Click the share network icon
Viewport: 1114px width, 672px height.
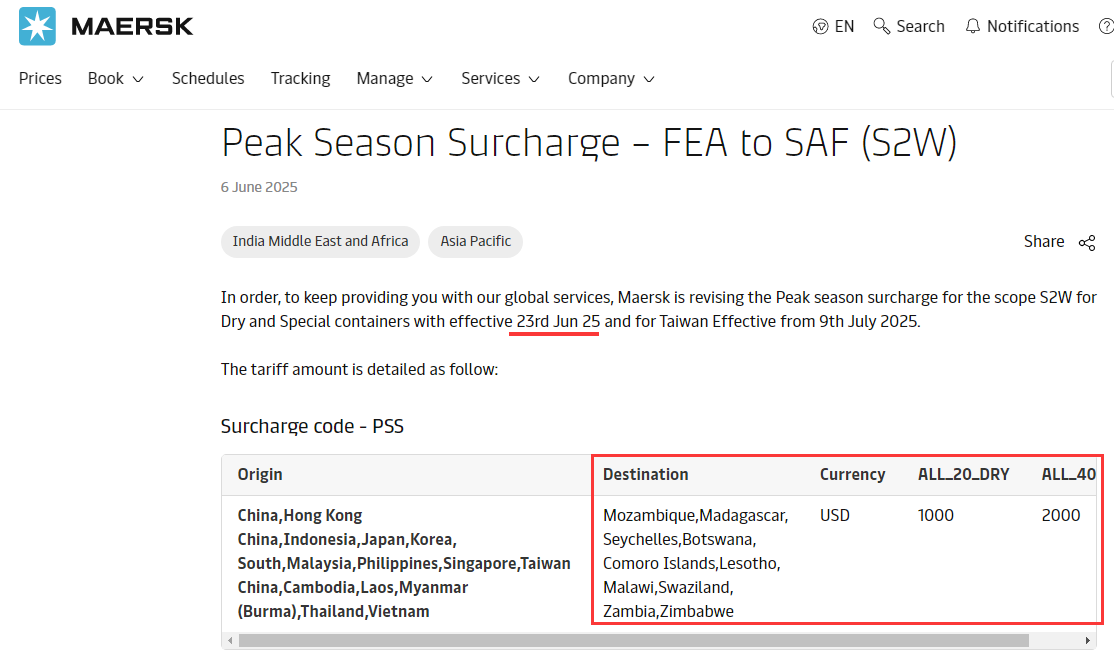[x=1087, y=242]
